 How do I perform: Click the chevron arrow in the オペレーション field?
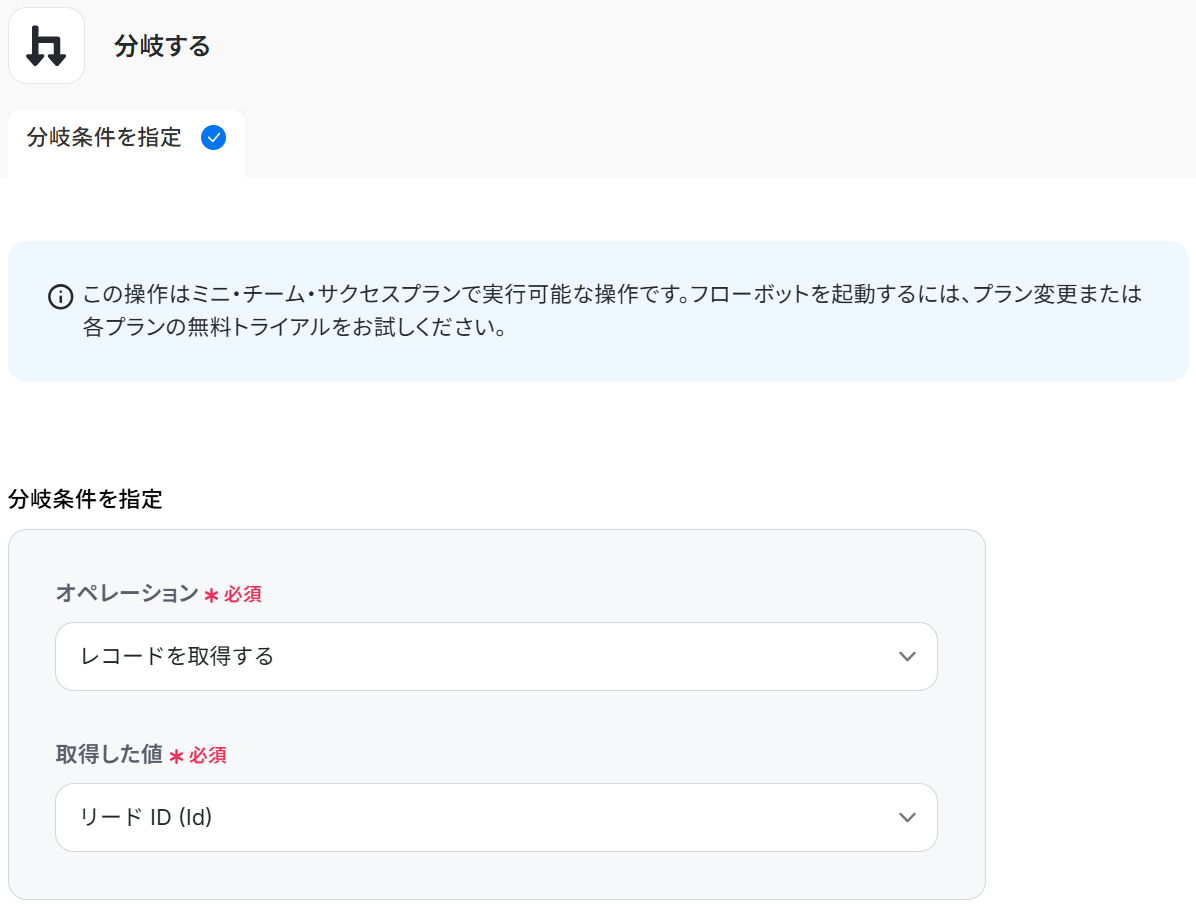(x=907, y=657)
